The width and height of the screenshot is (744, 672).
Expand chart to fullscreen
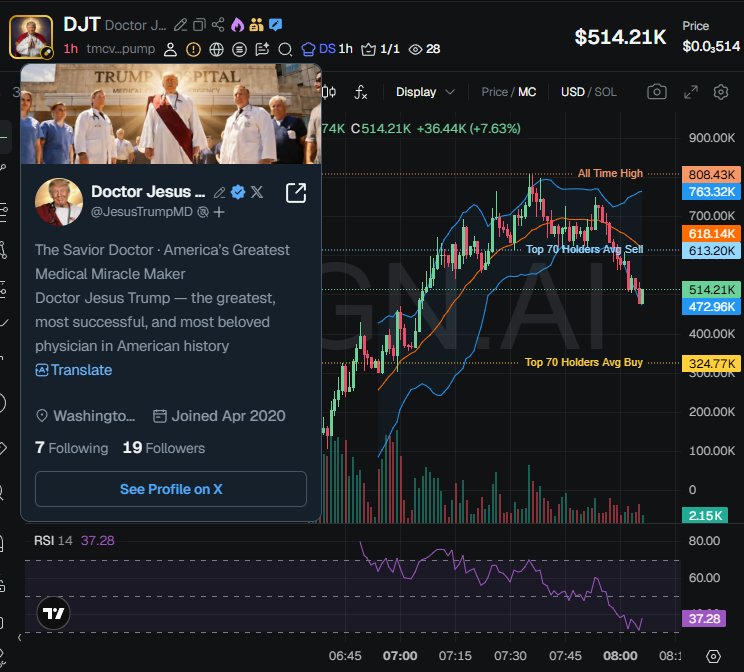(x=690, y=92)
